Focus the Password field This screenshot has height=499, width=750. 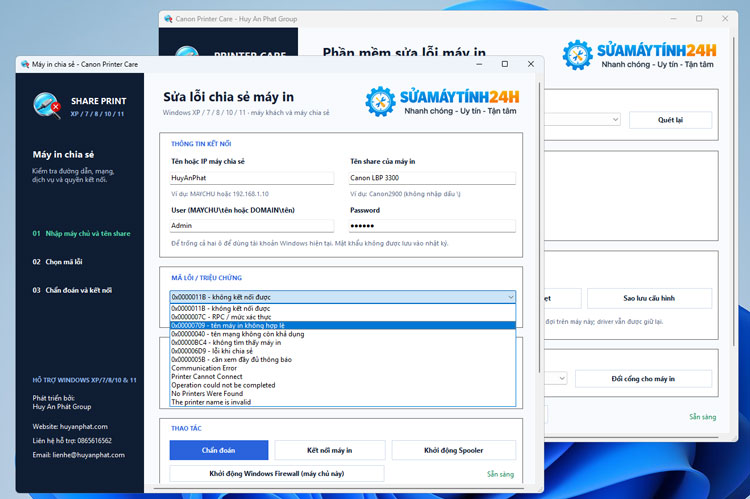(432, 226)
